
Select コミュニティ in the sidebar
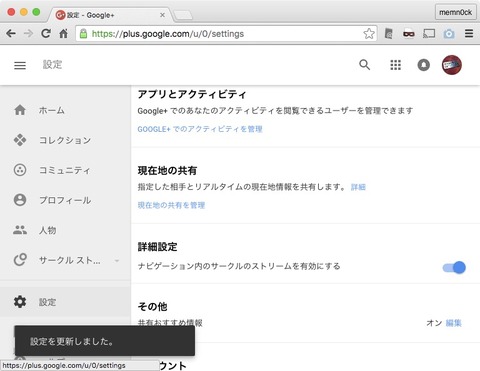pyautogui.click(x=65, y=170)
